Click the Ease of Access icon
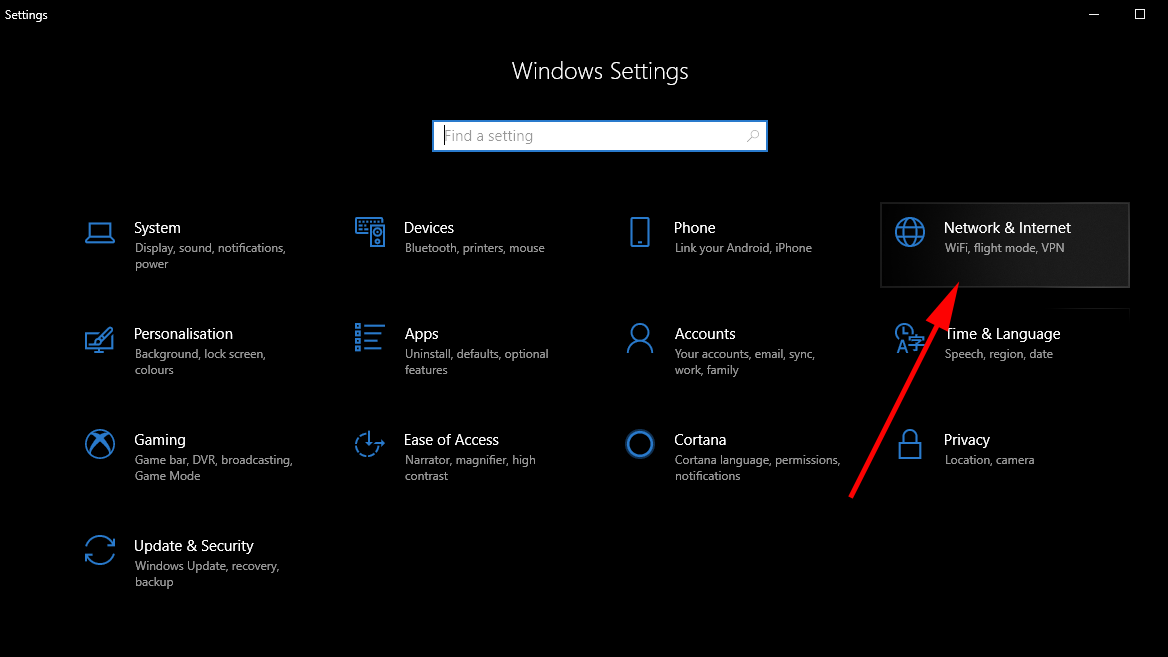1168x657 pixels. coord(370,444)
